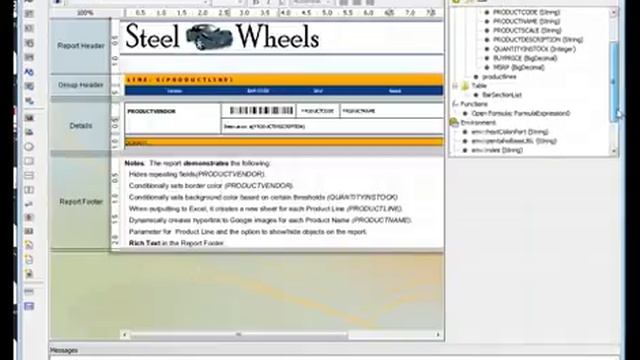
Task: Select the bar-sparkline tool
Action: pyautogui.click(x=29, y=245)
